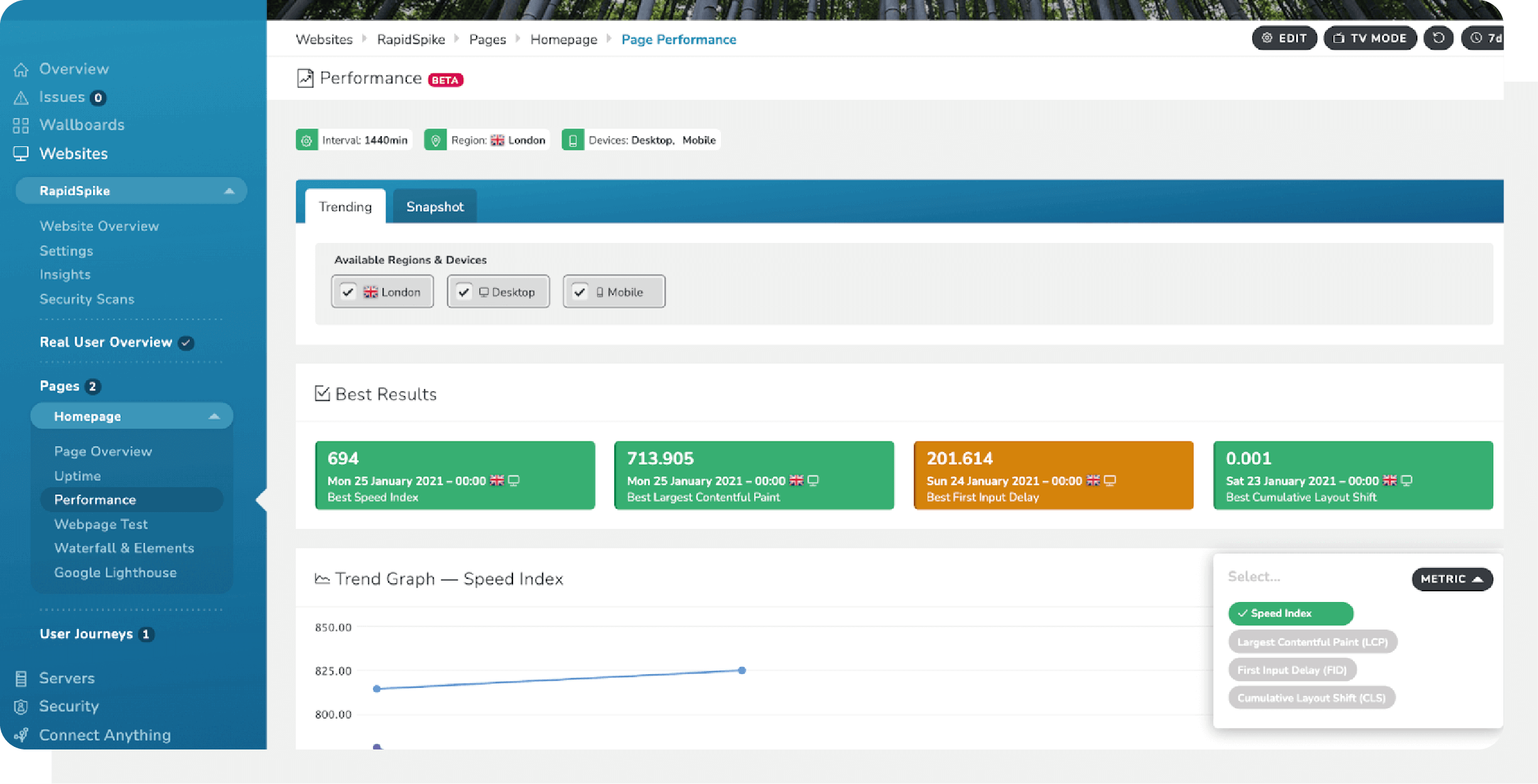
Task: Click the Websites monitor icon
Action: point(21,154)
